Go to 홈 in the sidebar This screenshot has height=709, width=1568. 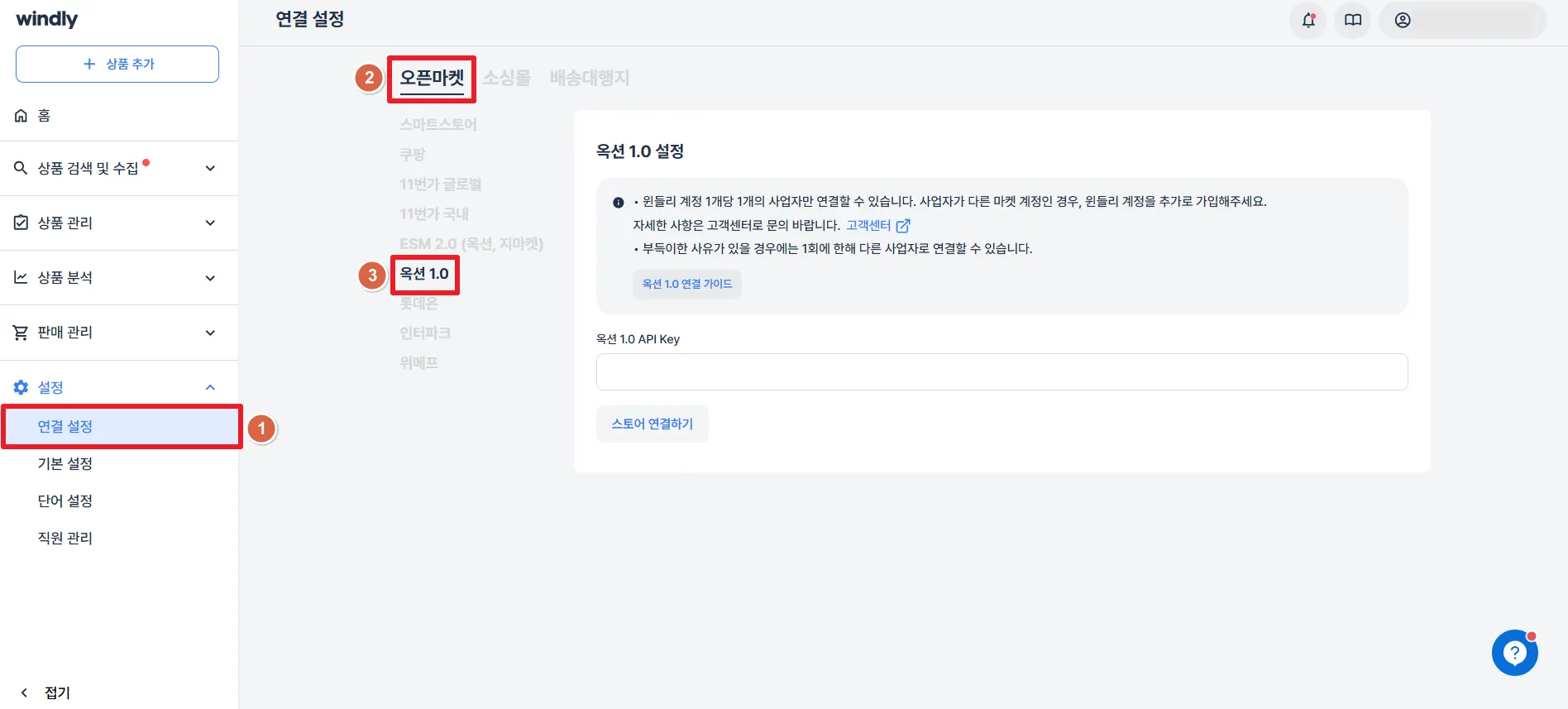pos(44,116)
